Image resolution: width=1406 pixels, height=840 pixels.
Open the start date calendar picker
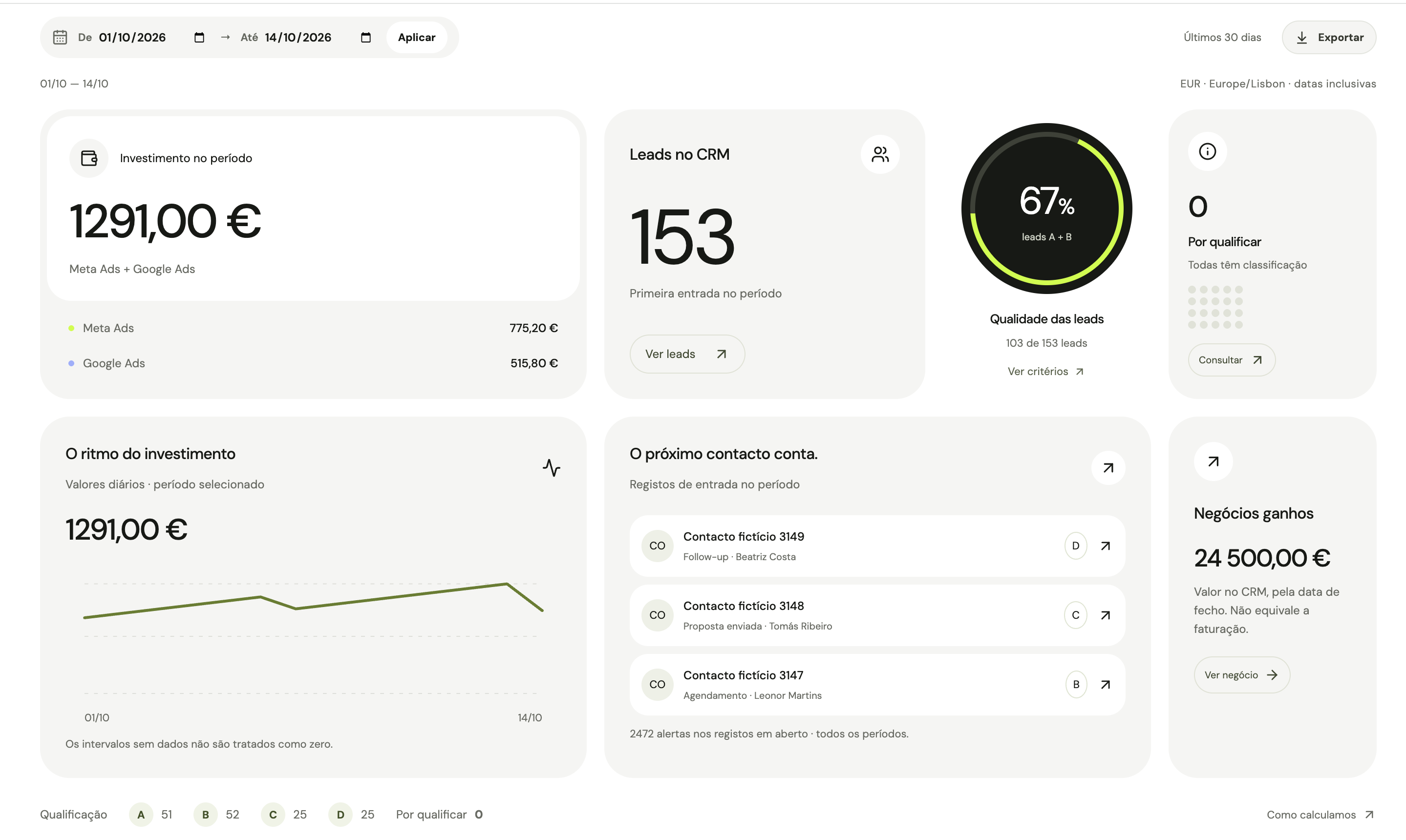pos(199,37)
